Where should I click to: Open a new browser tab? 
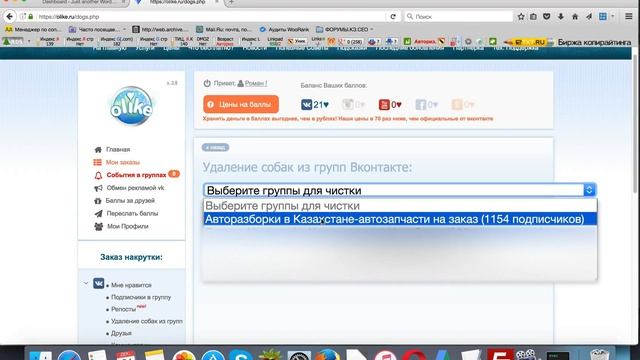click(x=231, y=2)
